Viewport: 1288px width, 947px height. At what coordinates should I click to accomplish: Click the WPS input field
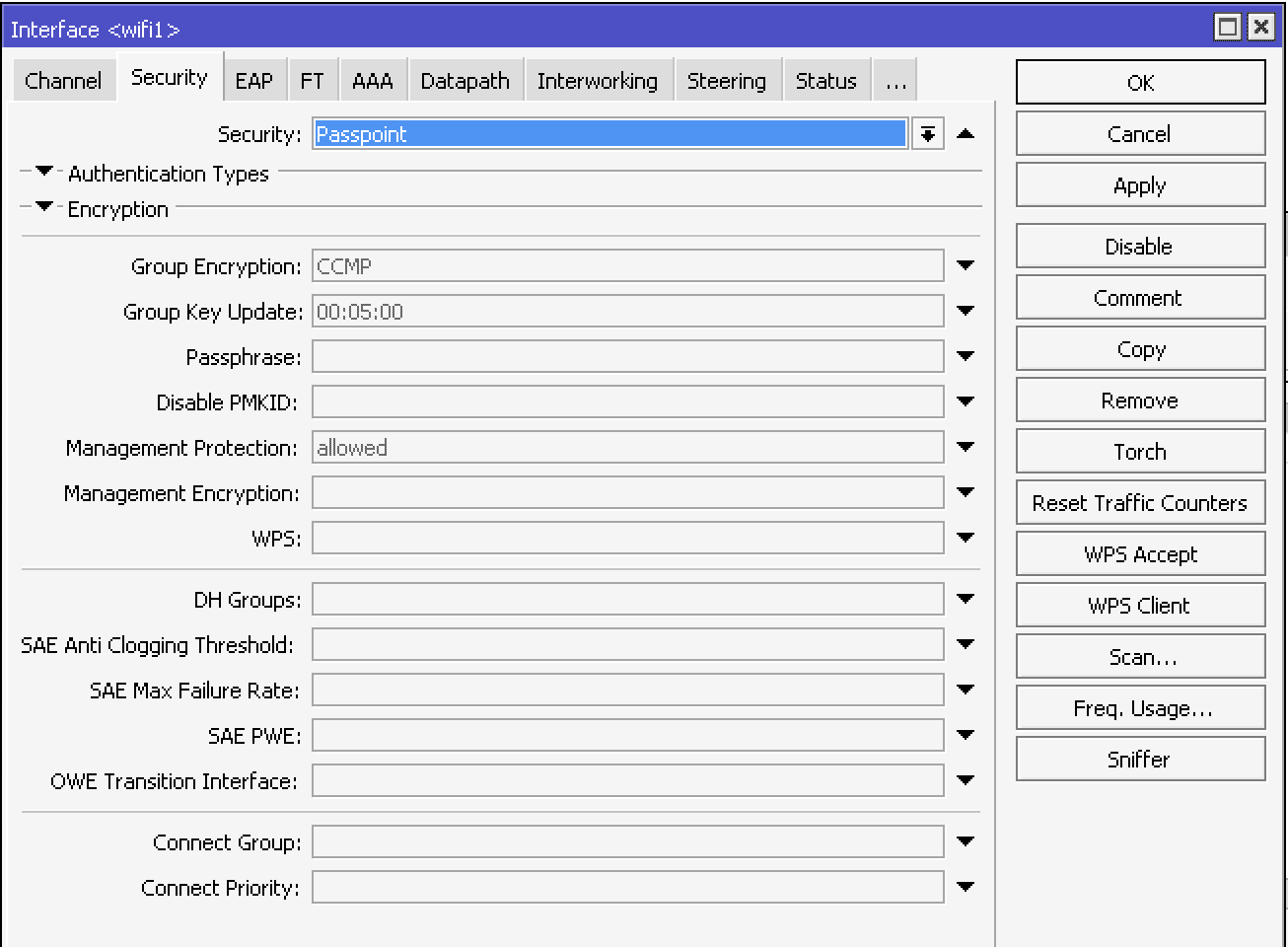click(x=628, y=539)
